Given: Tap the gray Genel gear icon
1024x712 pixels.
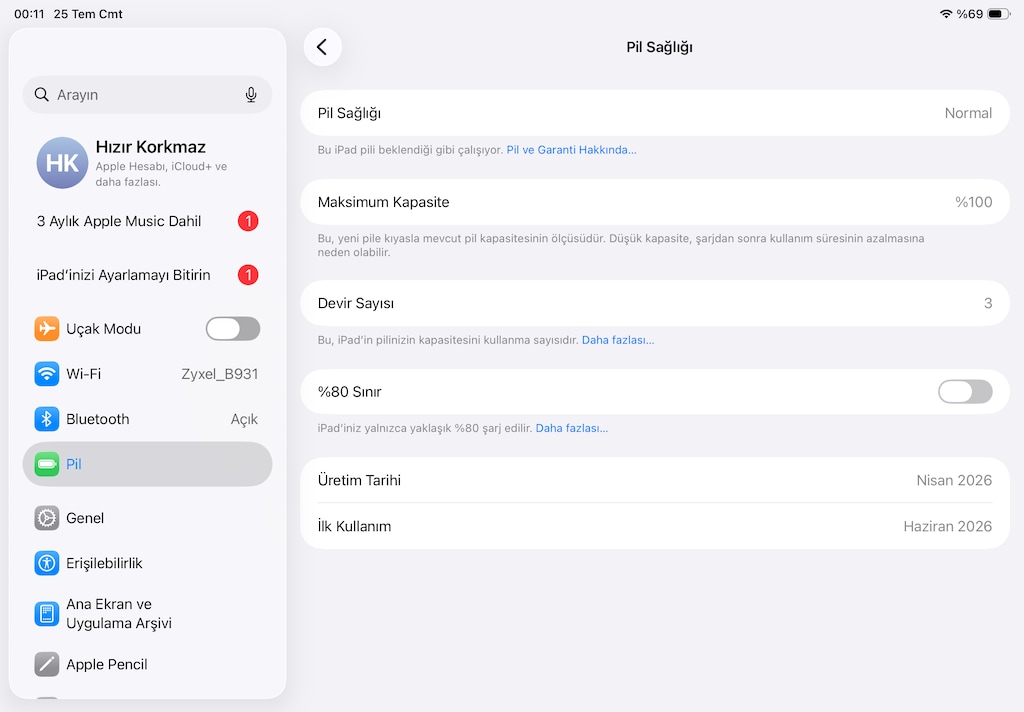Looking at the screenshot, I should click(x=46, y=518).
